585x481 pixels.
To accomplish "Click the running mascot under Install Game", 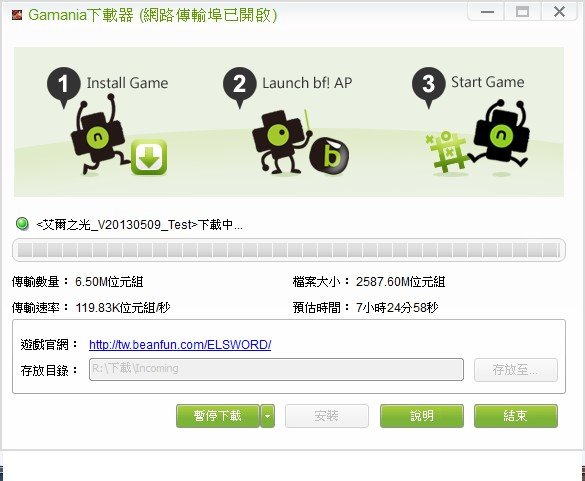I will (x=97, y=135).
